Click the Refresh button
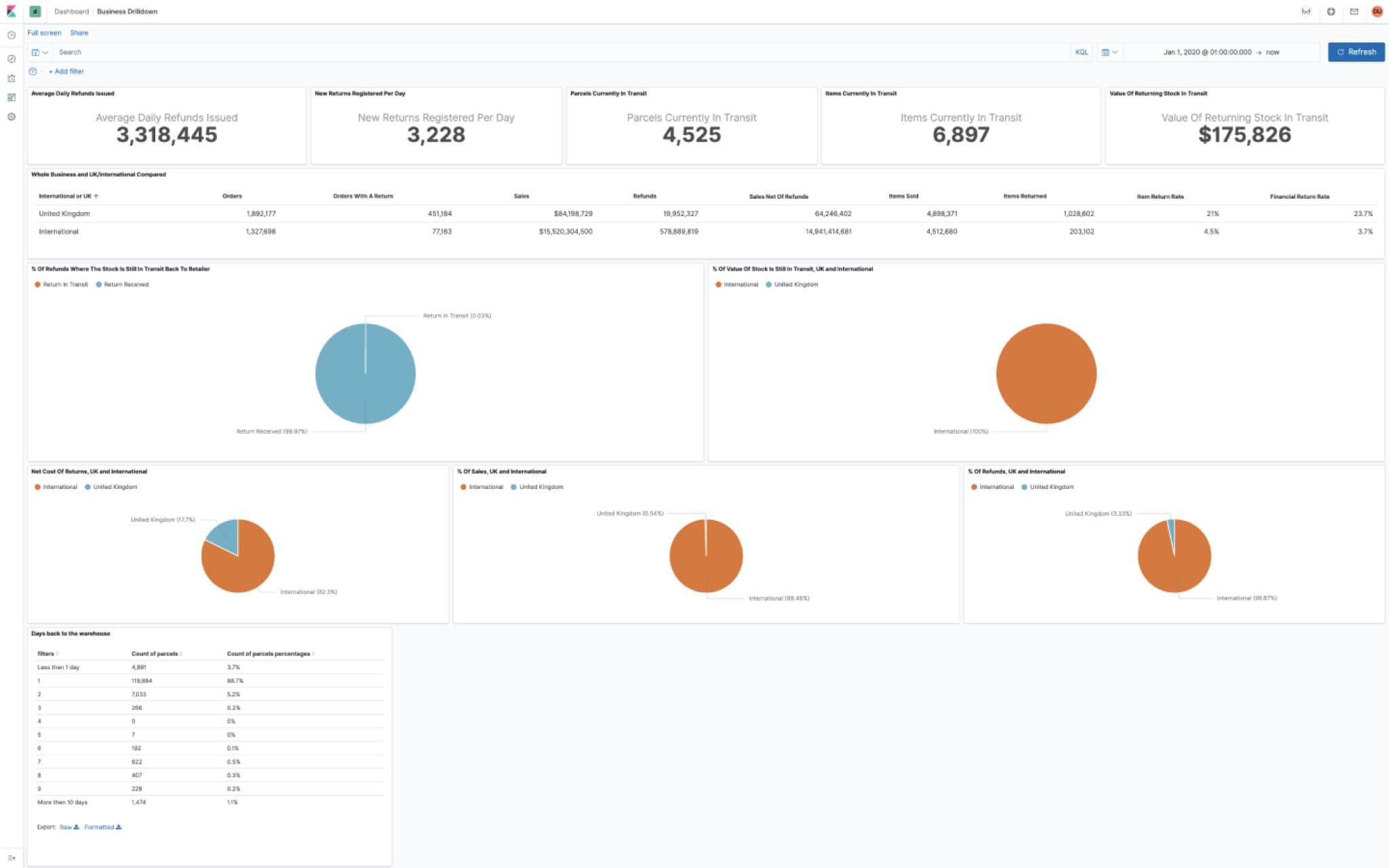The width and height of the screenshot is (1389, 868). [1356, 52]
